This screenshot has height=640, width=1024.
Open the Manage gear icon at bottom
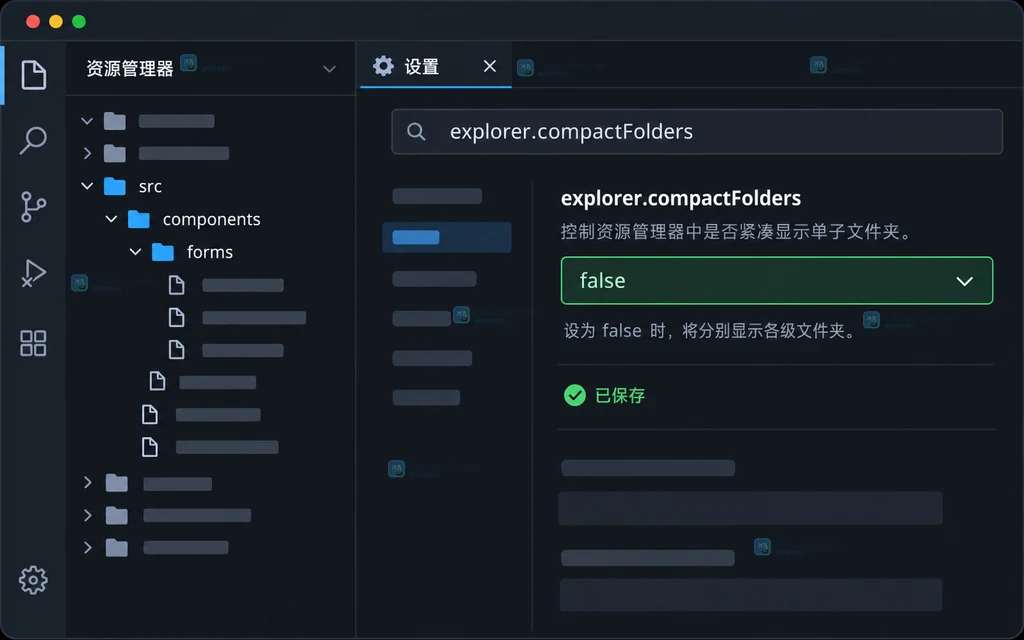[33, 580]
